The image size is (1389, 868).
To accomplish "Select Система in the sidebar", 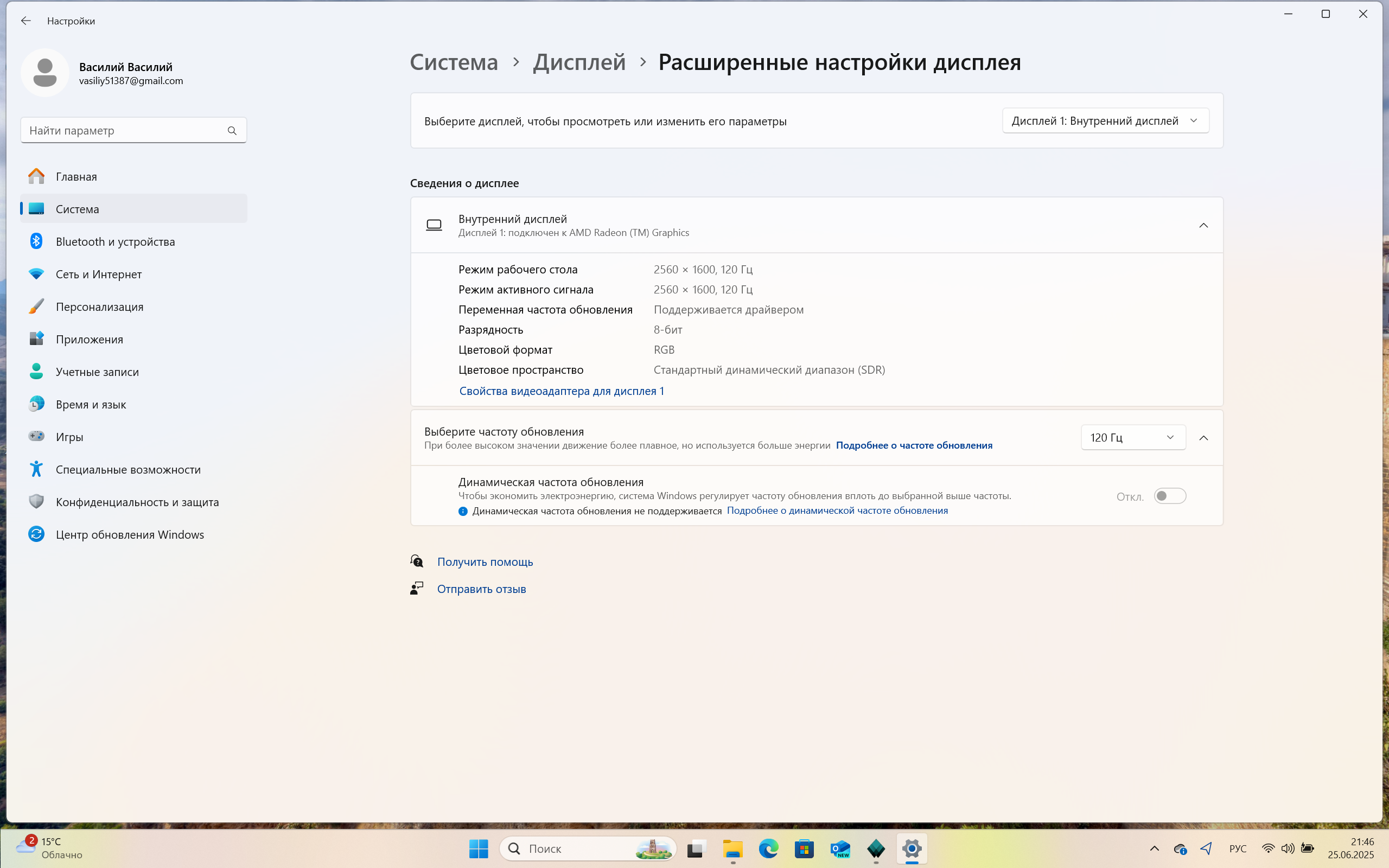I will 133,209.
